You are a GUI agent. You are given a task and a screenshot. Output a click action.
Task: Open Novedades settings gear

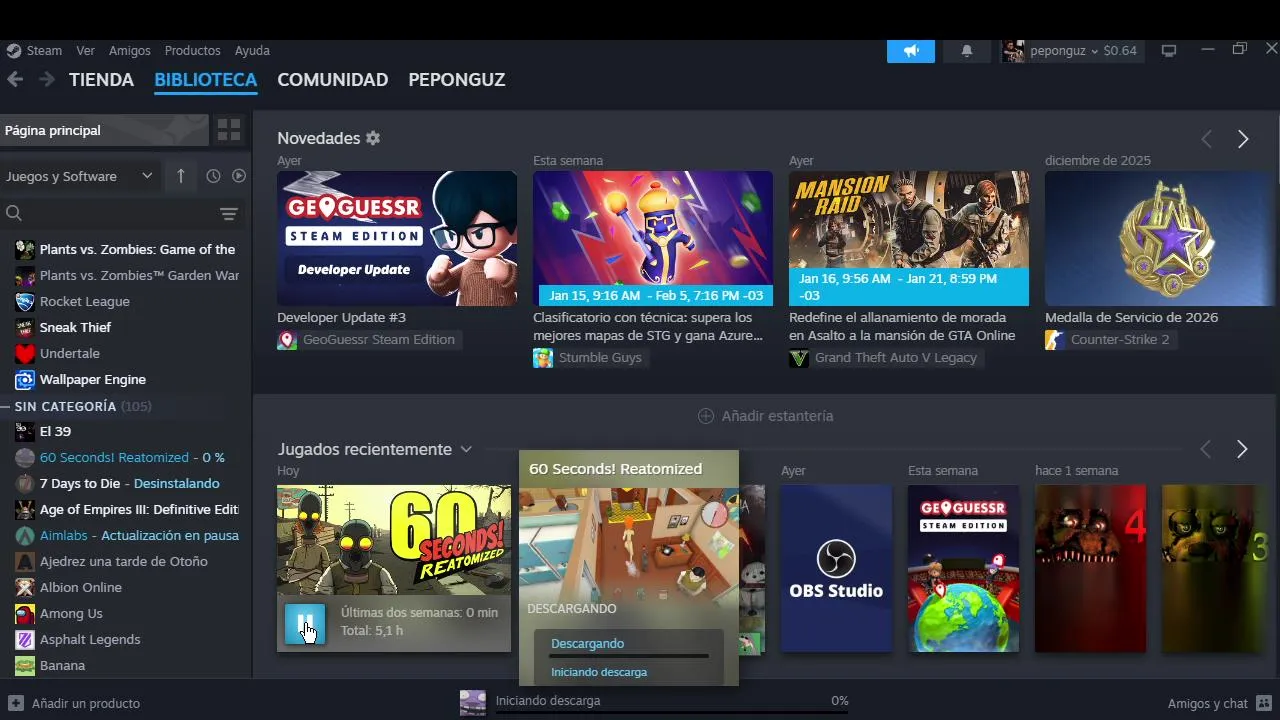(x=373, y=138)
